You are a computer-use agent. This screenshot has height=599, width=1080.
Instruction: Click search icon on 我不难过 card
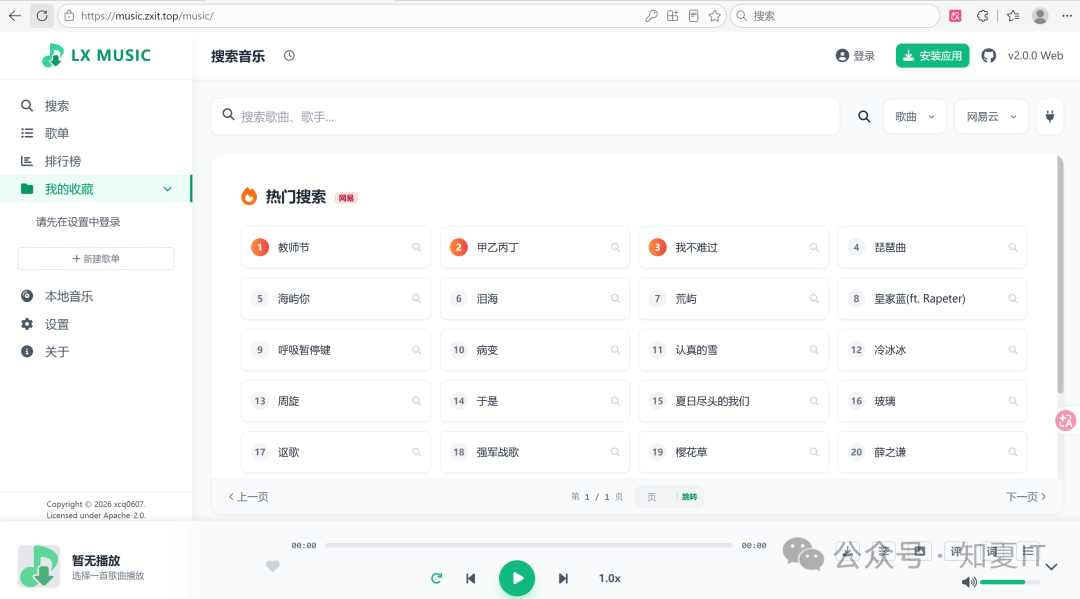[814, 247]
